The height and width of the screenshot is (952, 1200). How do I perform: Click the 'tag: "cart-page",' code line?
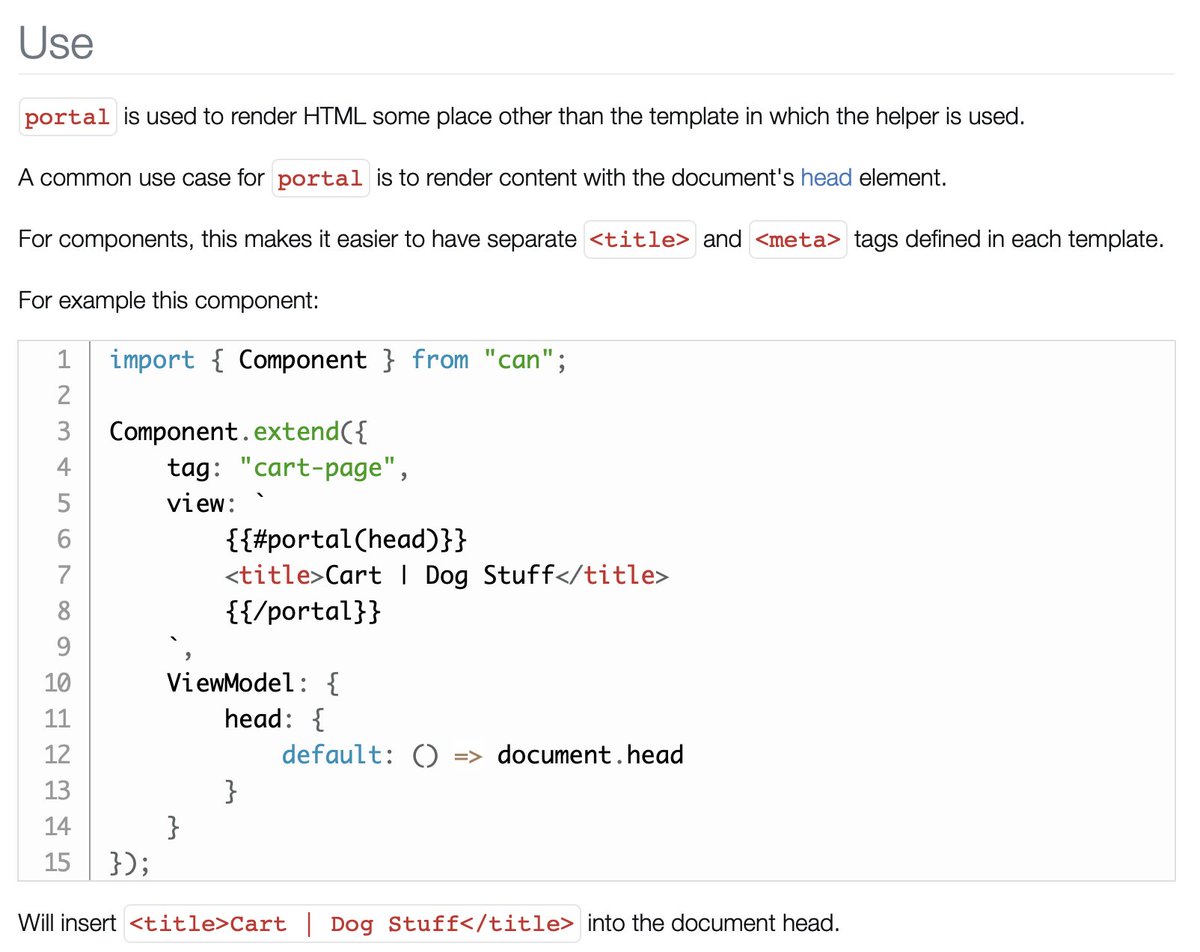288,468
